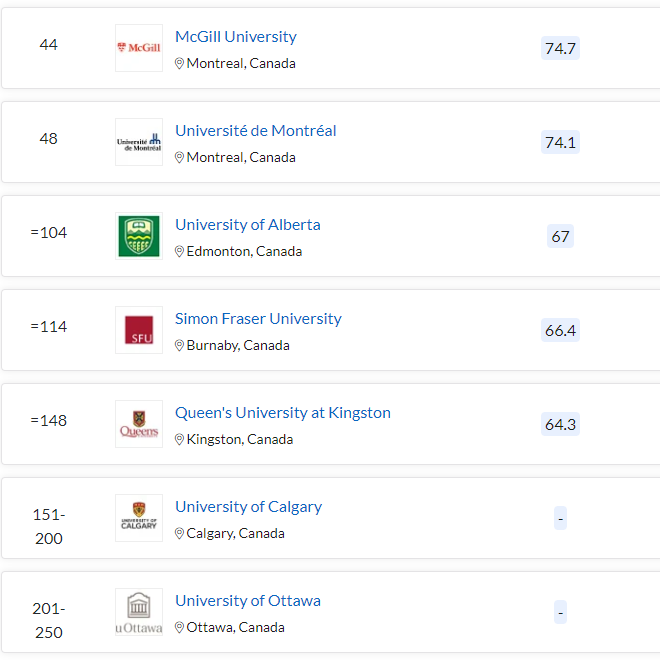Select the 74.7 score badge for McGill
The height and width of the screenshot is (660, 660).
tap(560, 48)
